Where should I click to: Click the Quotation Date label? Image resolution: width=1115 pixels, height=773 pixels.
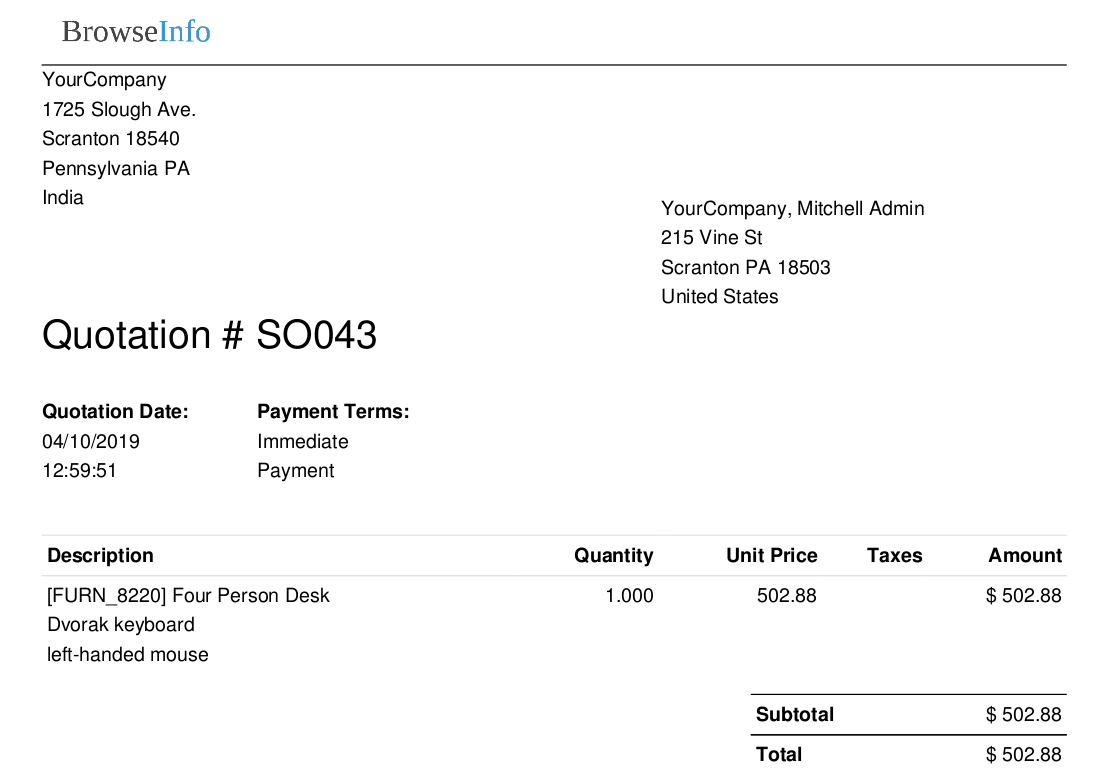point(115,412)
